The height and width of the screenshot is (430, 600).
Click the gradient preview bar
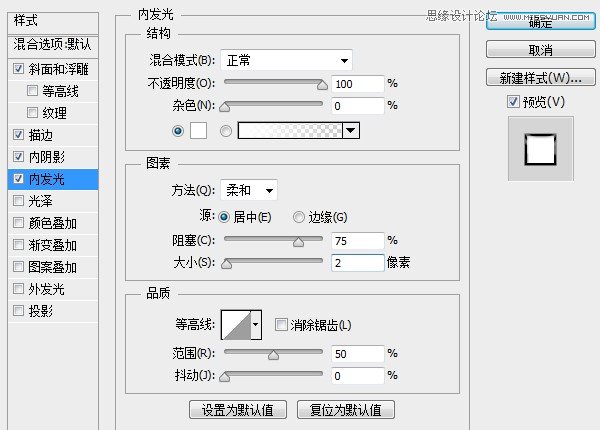pos(290,131)
